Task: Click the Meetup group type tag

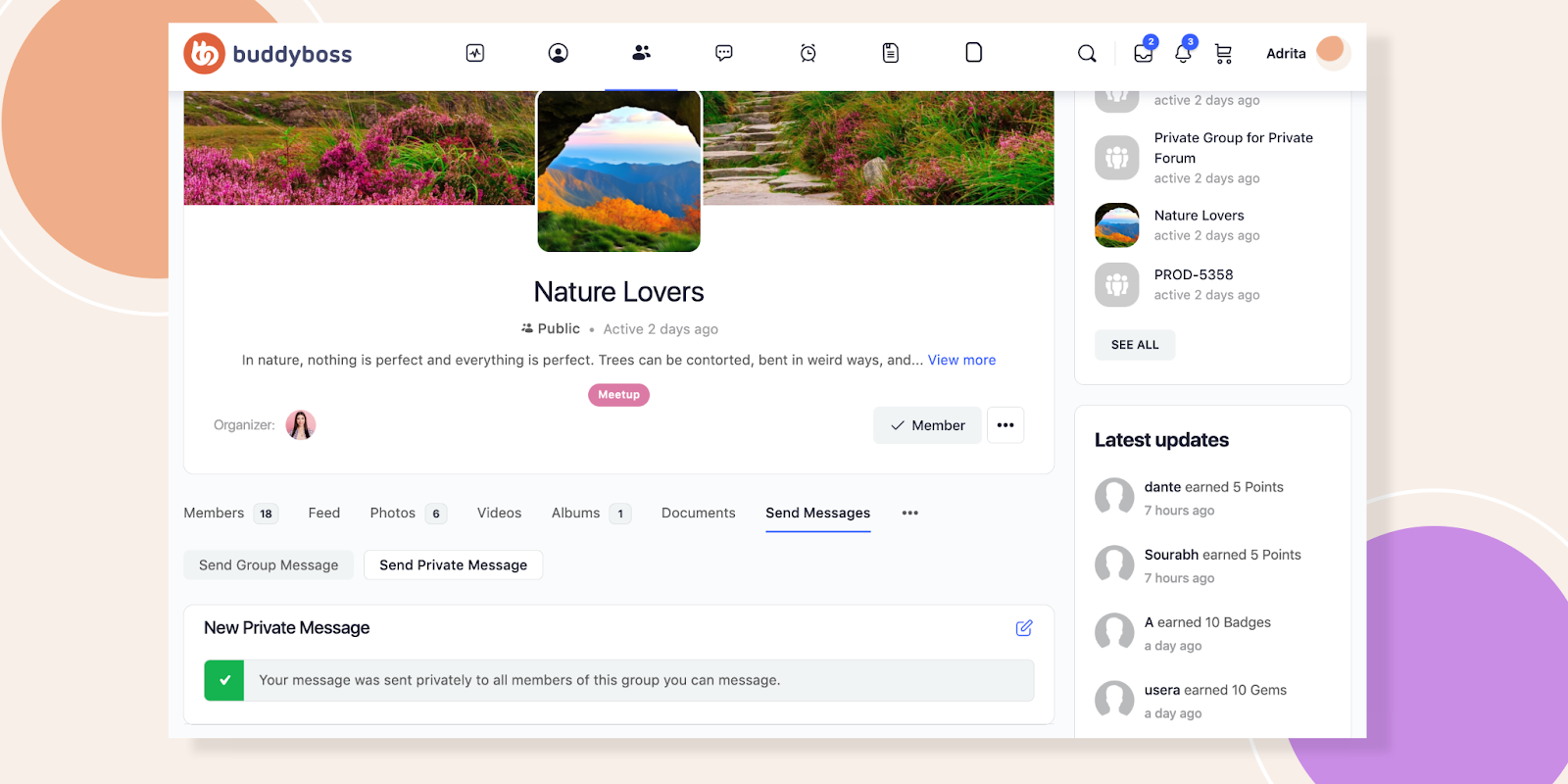Action: tap(618, 395)
